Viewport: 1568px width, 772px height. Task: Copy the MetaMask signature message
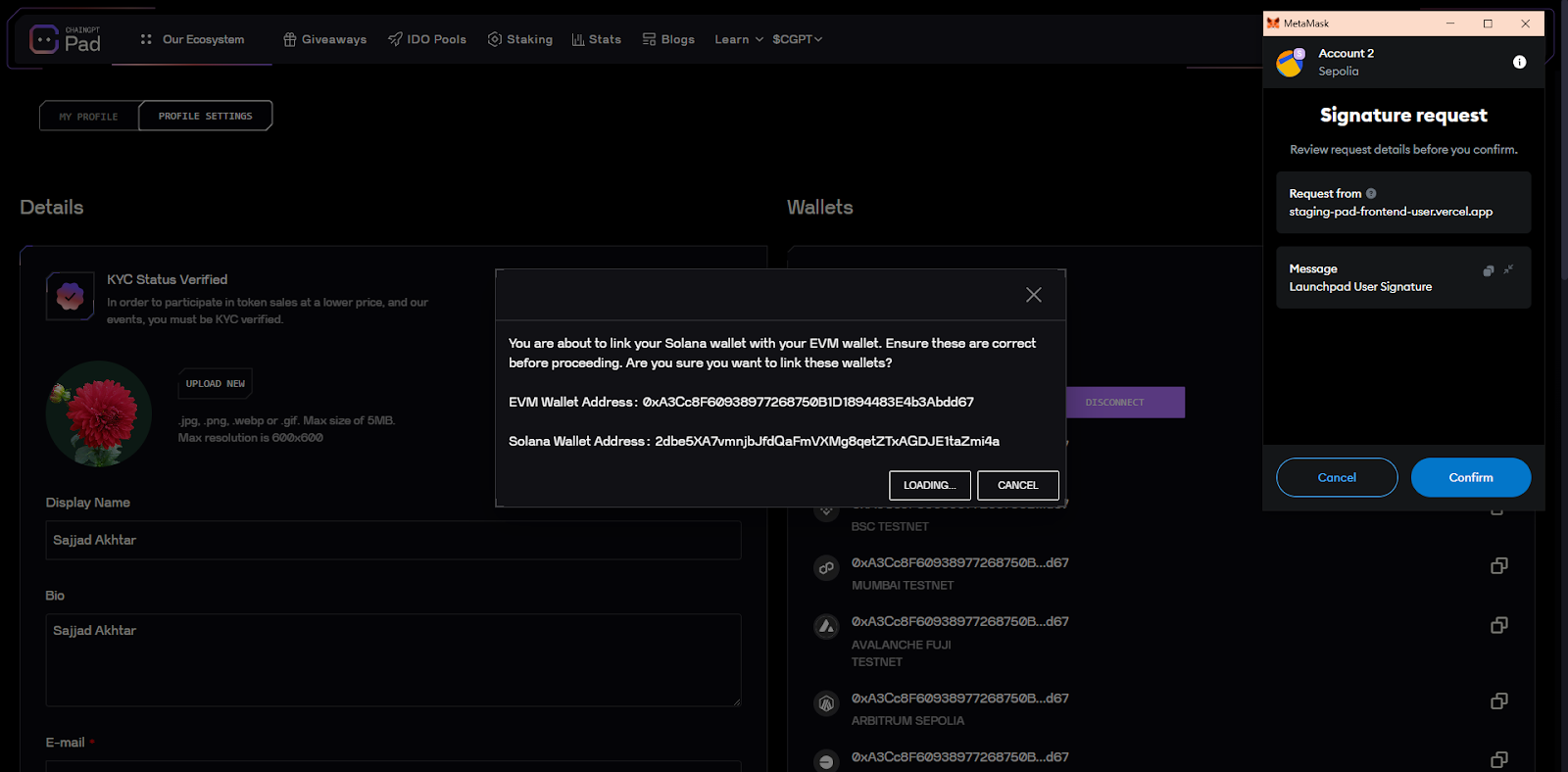point(1488,270)
